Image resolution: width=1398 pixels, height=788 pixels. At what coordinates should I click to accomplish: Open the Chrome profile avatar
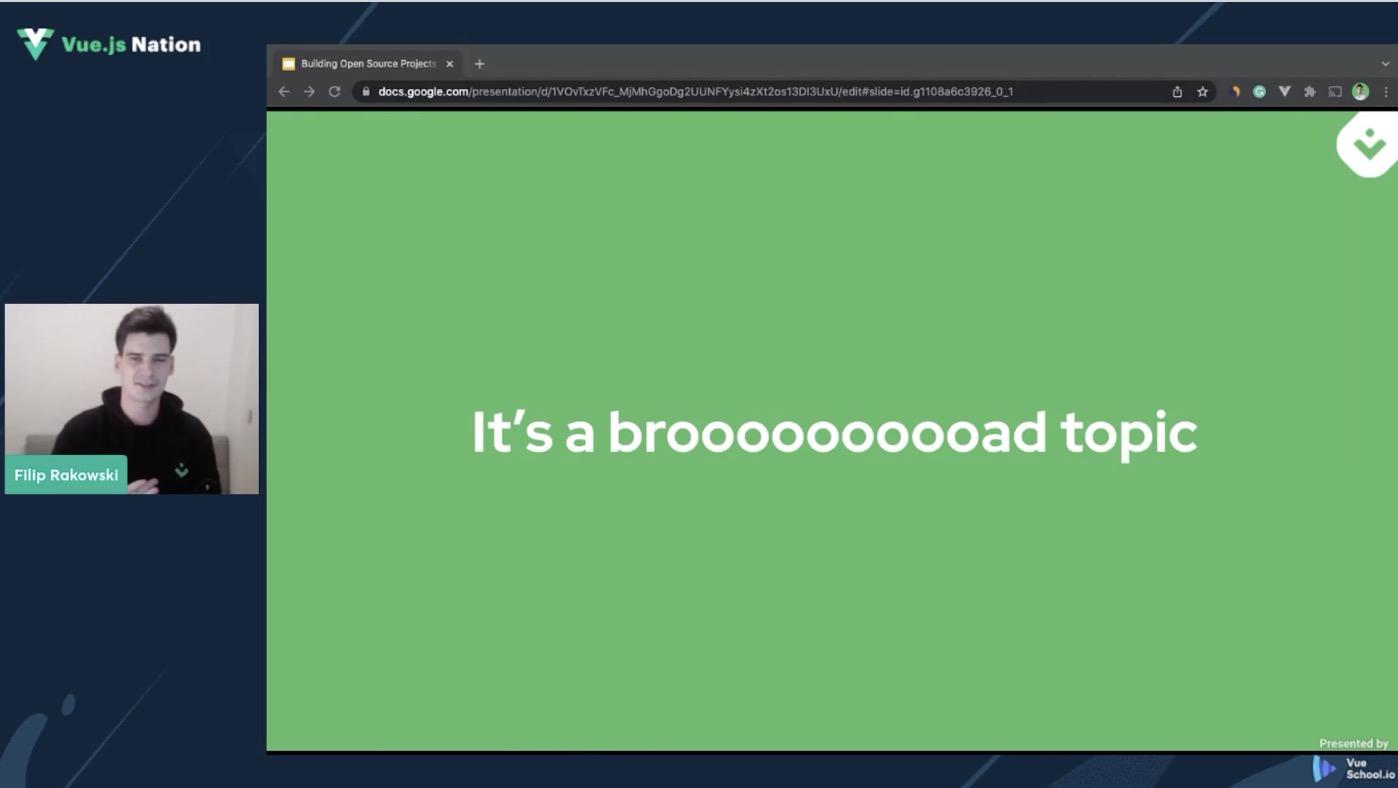1360,92
